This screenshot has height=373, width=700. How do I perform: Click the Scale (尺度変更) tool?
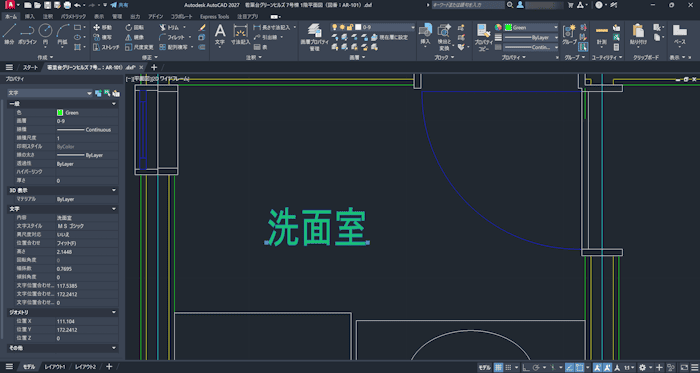[138, 47]
